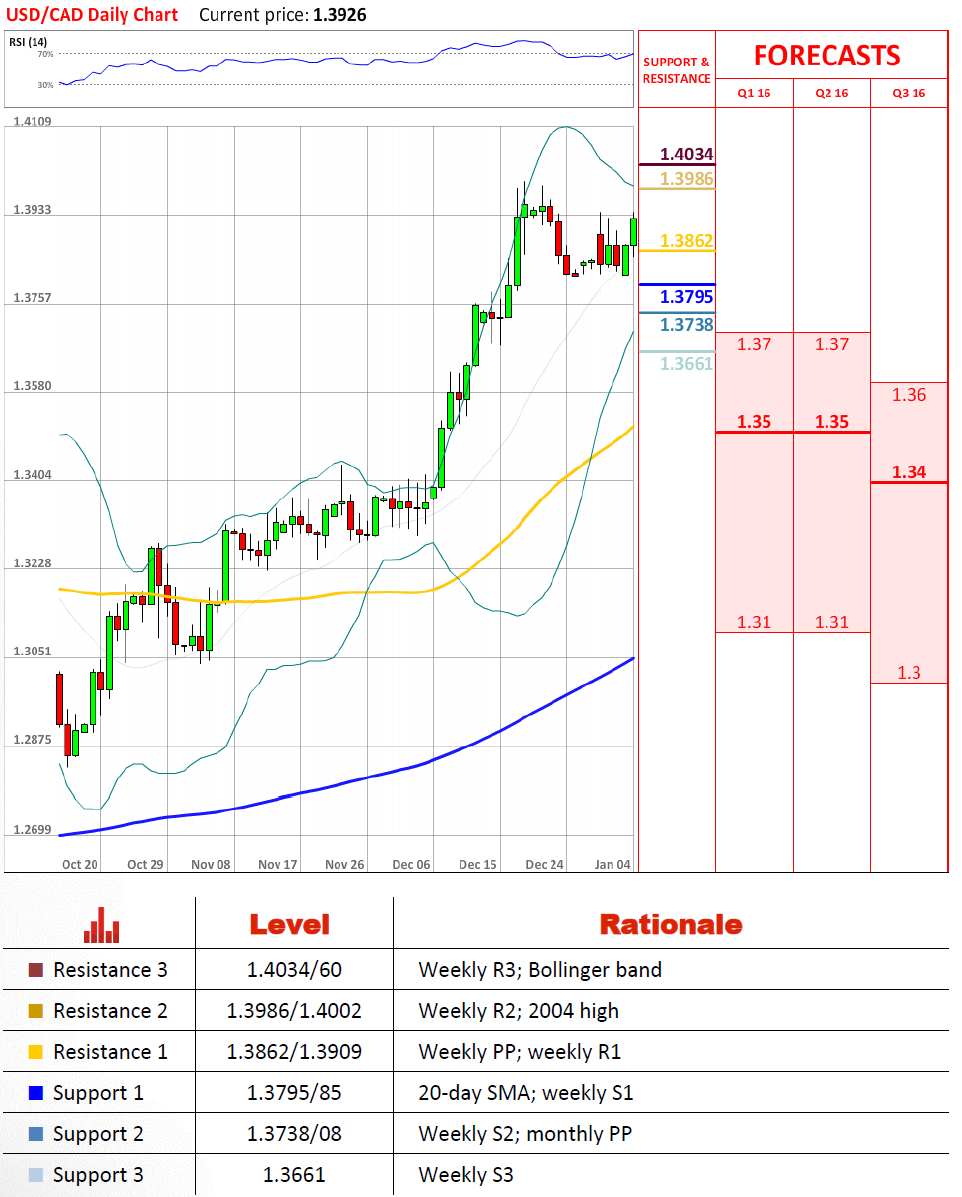Click the 1.34 forecast value in Q3
Image resolution: width=962 pixels, height=1197 pixels.
point(908,472)
